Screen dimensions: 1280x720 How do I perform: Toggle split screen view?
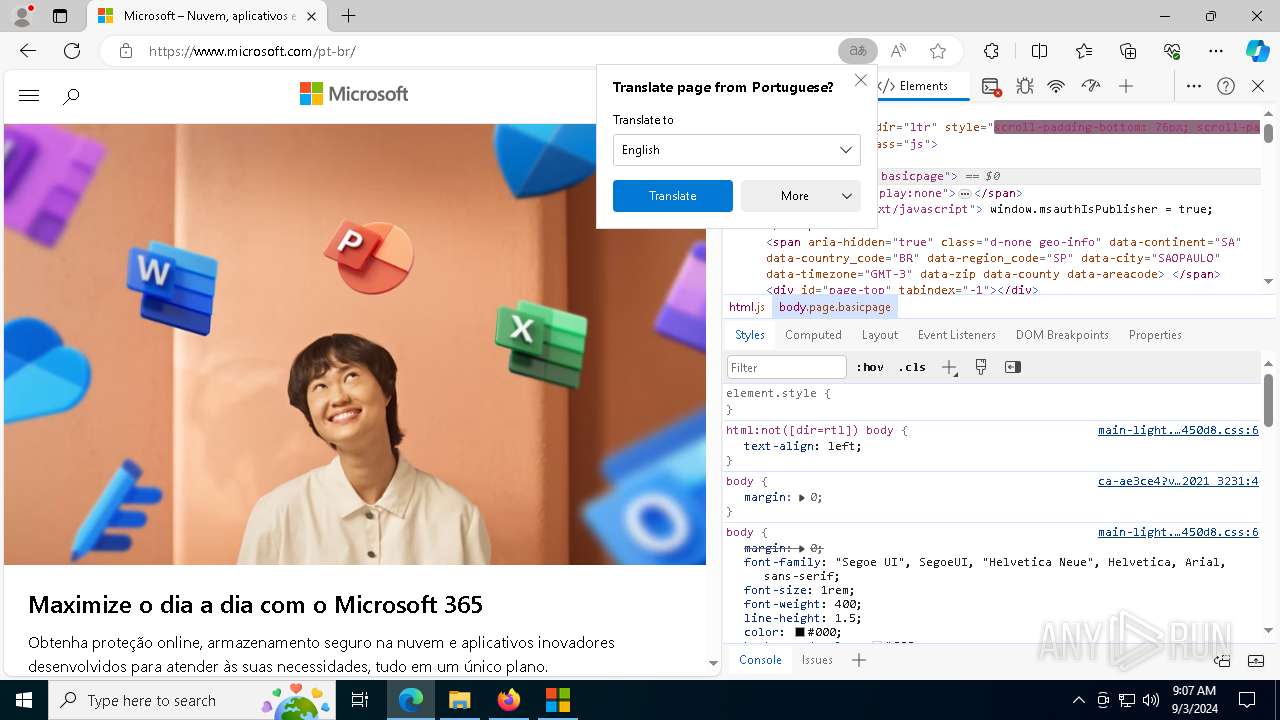point(1039,51)
